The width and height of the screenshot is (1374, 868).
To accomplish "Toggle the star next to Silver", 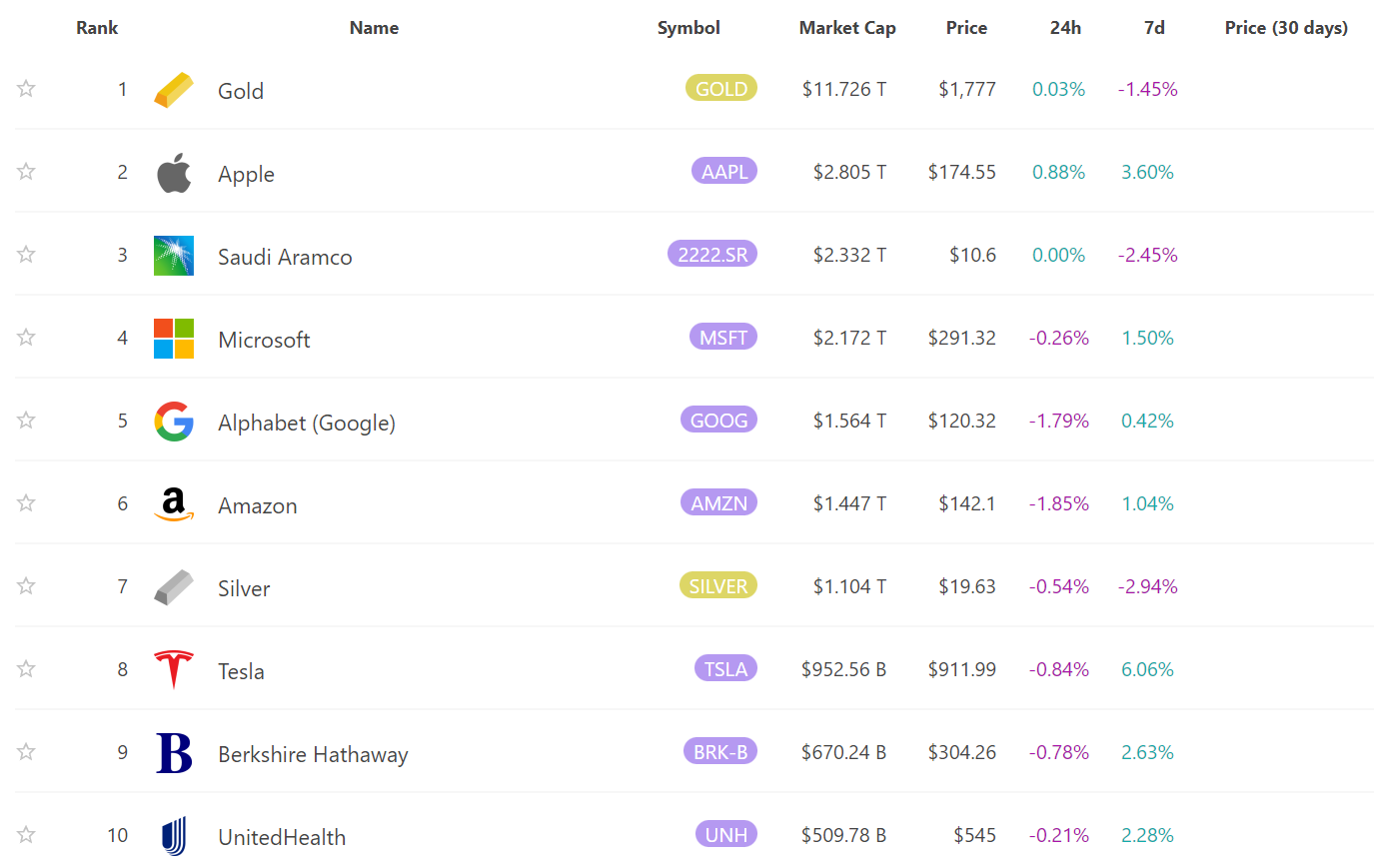I will pos(26,586).
